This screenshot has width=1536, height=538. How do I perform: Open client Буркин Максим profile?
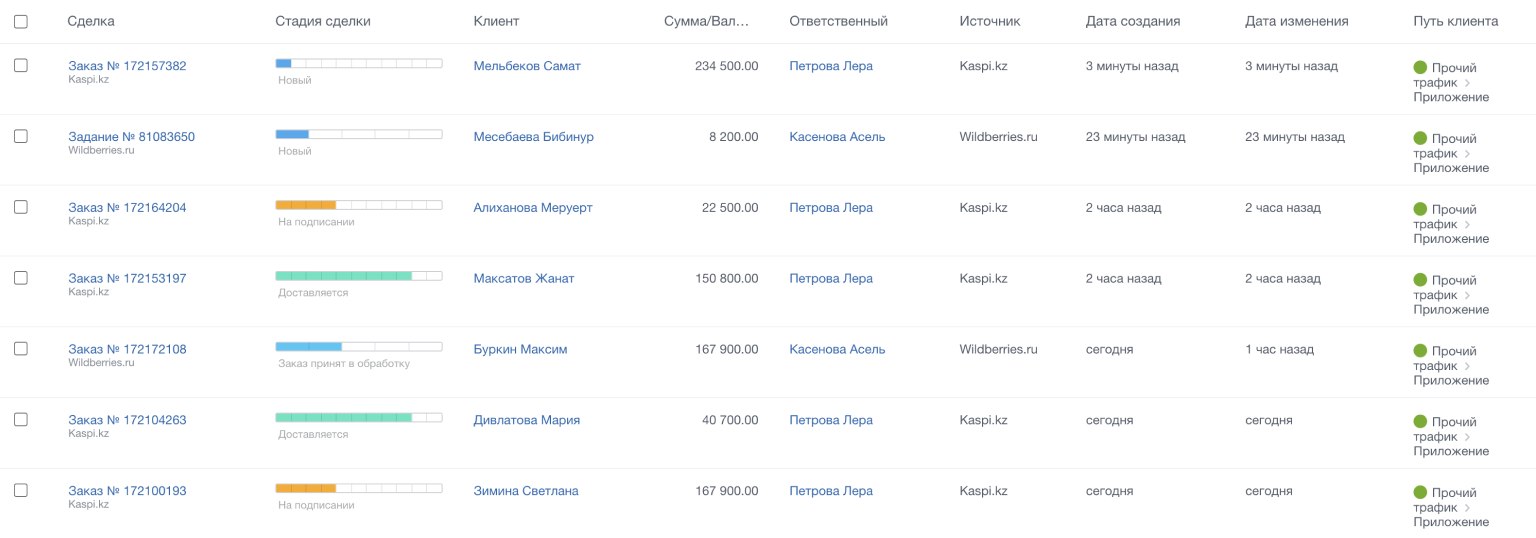coord(520,349)
